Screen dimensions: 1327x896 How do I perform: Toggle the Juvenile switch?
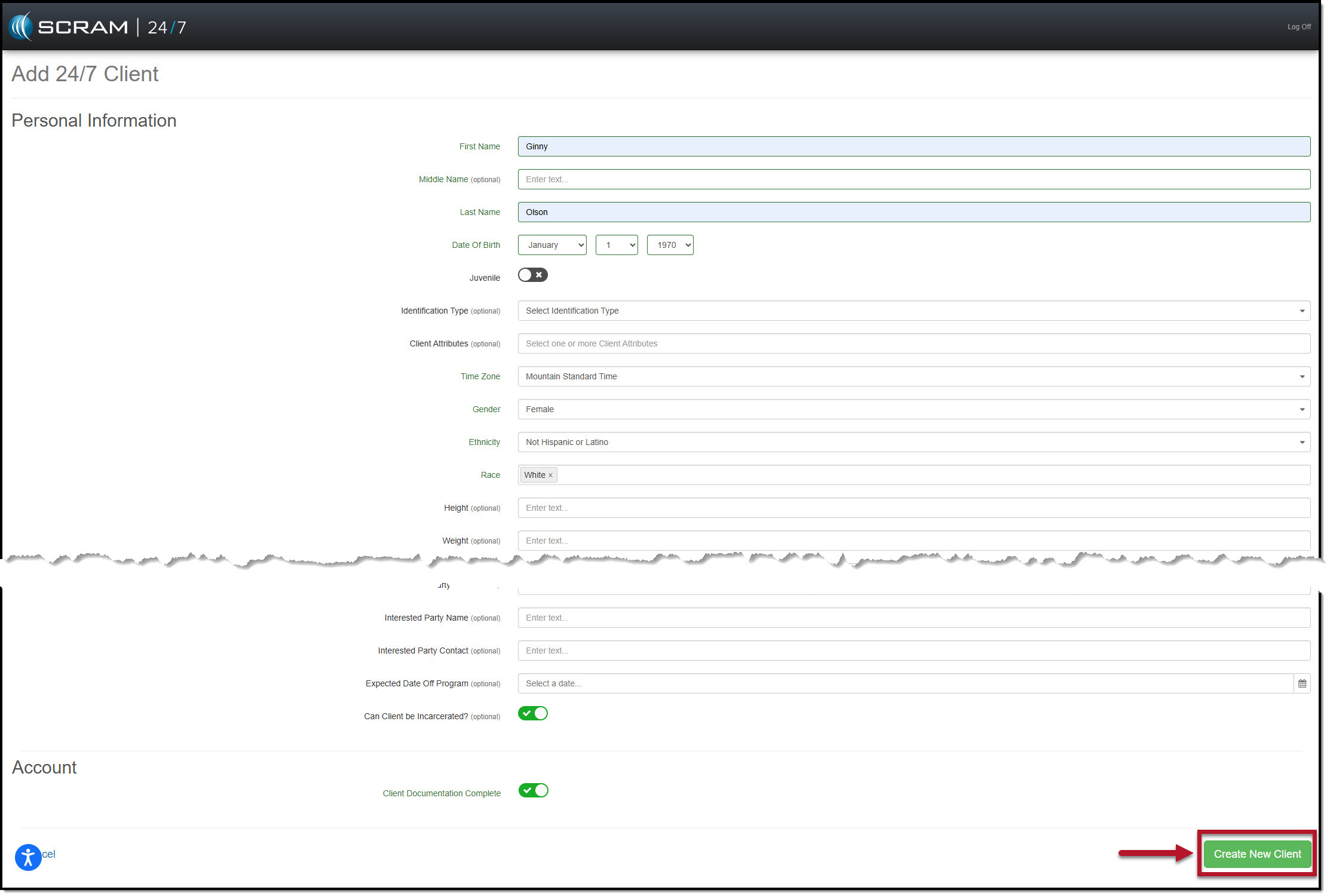tap(532, 275)
